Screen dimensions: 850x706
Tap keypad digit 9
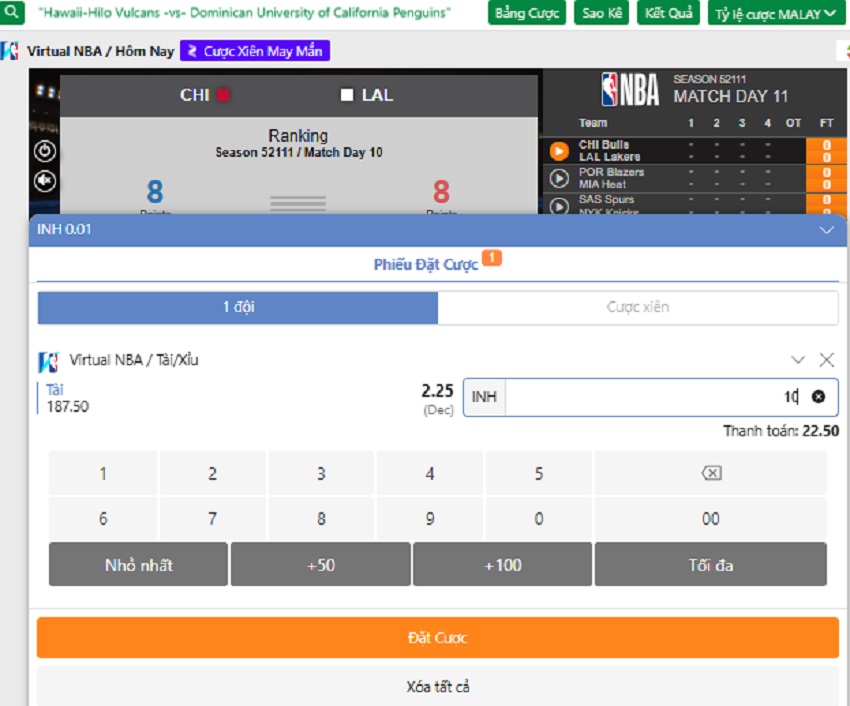(430, 519)
